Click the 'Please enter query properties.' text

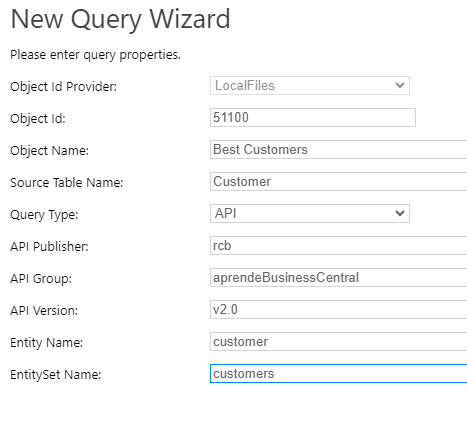coord(95,55)
